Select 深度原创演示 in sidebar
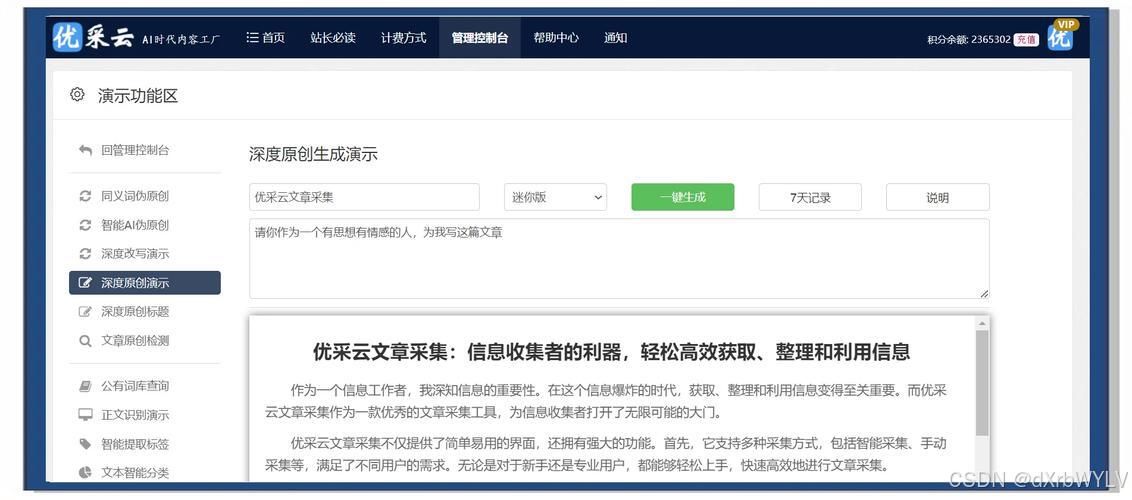This screenshot has width=1132, height=500. (144, 283)
